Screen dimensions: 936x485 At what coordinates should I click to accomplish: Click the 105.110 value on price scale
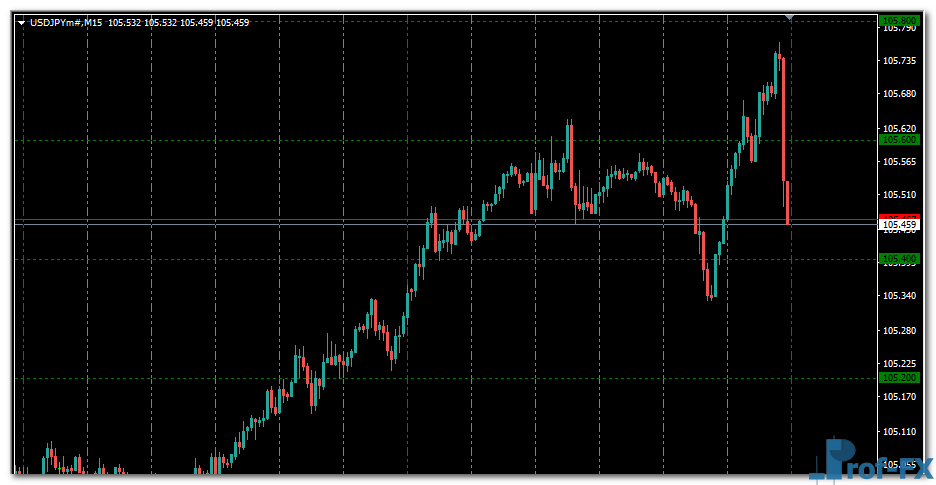point(900,432)
